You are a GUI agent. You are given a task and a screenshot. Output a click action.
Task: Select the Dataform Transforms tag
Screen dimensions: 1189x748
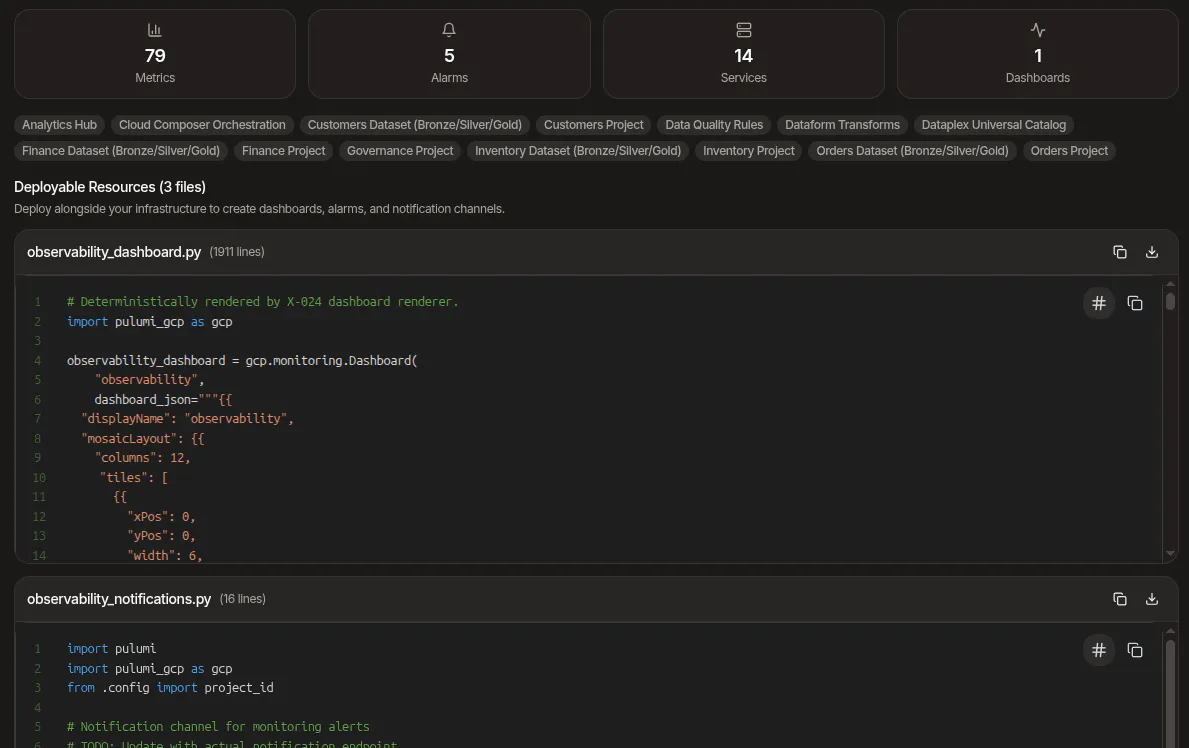842,124
